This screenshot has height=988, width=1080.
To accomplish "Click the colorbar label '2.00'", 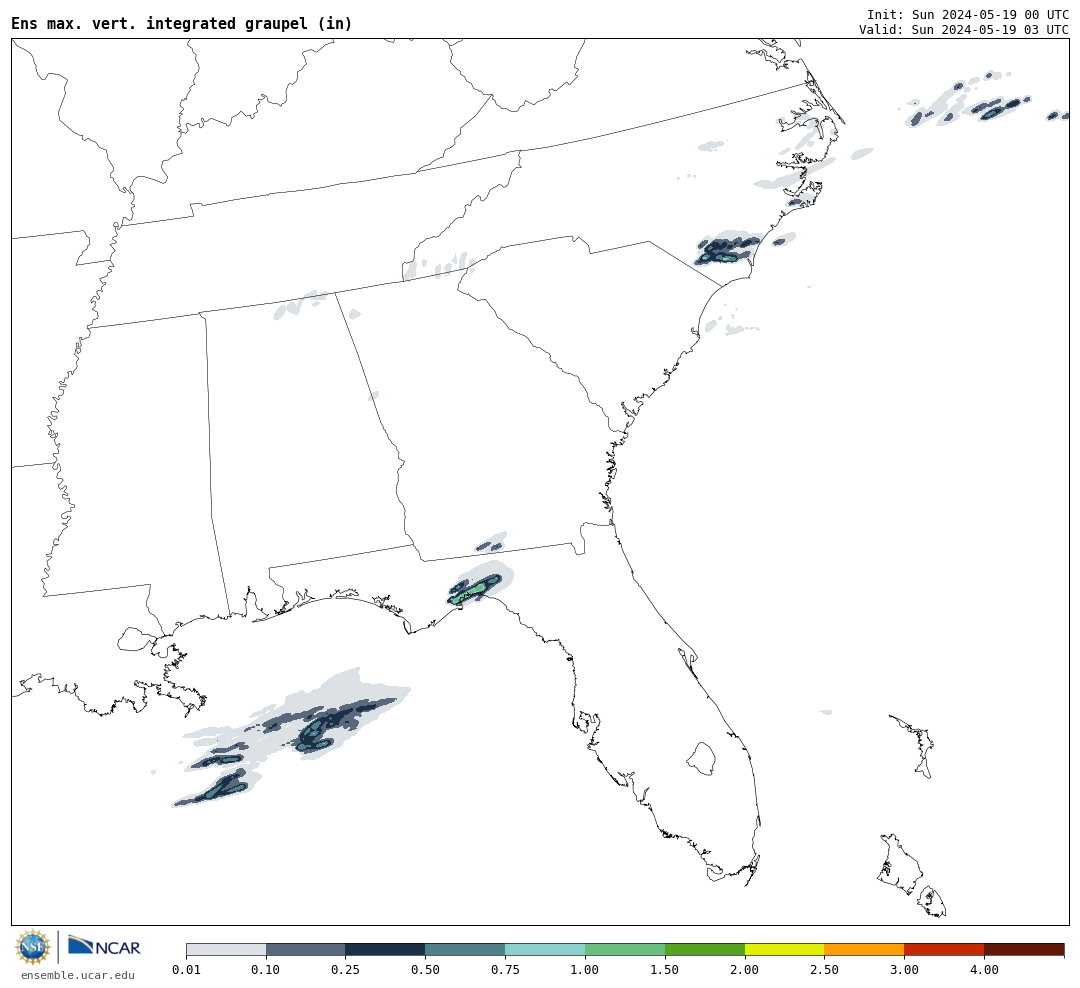I will [745, 969].
